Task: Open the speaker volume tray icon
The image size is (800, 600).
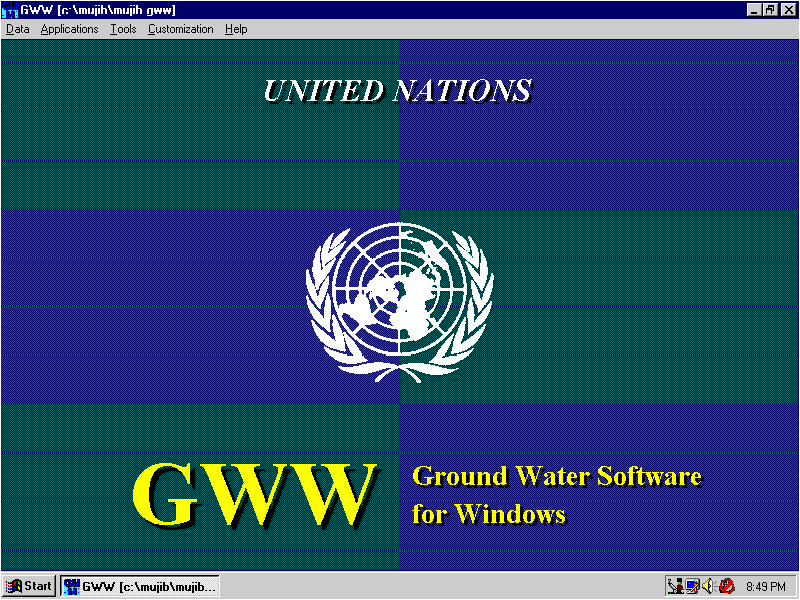Action: (708, 586)
